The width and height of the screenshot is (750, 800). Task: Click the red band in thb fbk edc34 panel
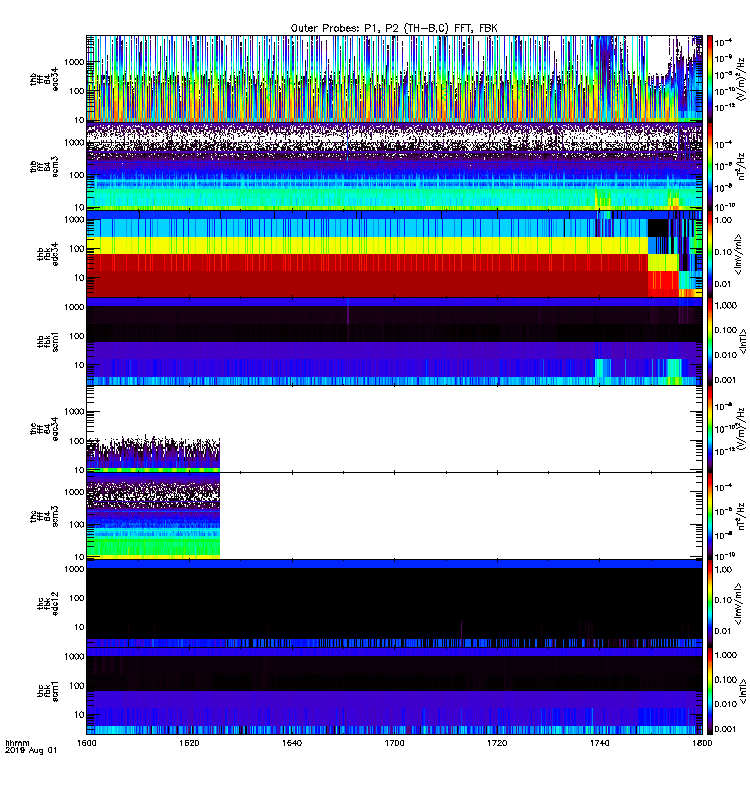tap(367, 276)
